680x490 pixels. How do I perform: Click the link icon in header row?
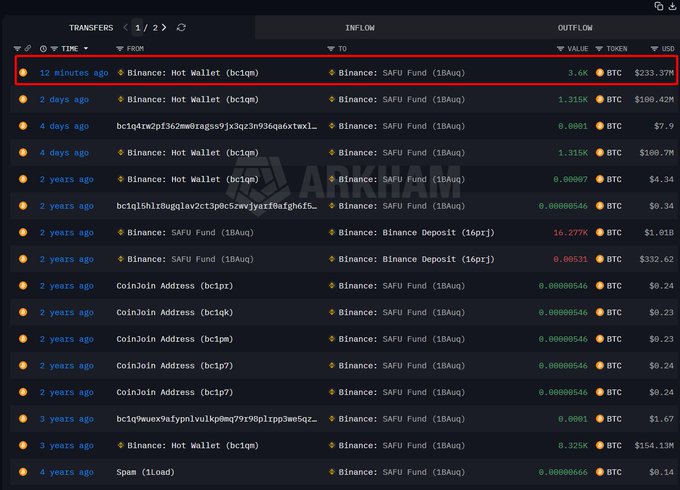[x=28, y=48]
